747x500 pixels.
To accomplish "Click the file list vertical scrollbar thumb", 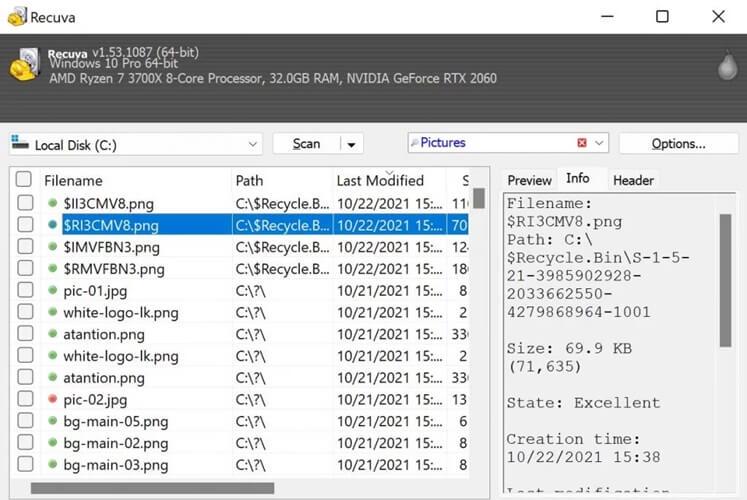I will [x=479, y=198].
